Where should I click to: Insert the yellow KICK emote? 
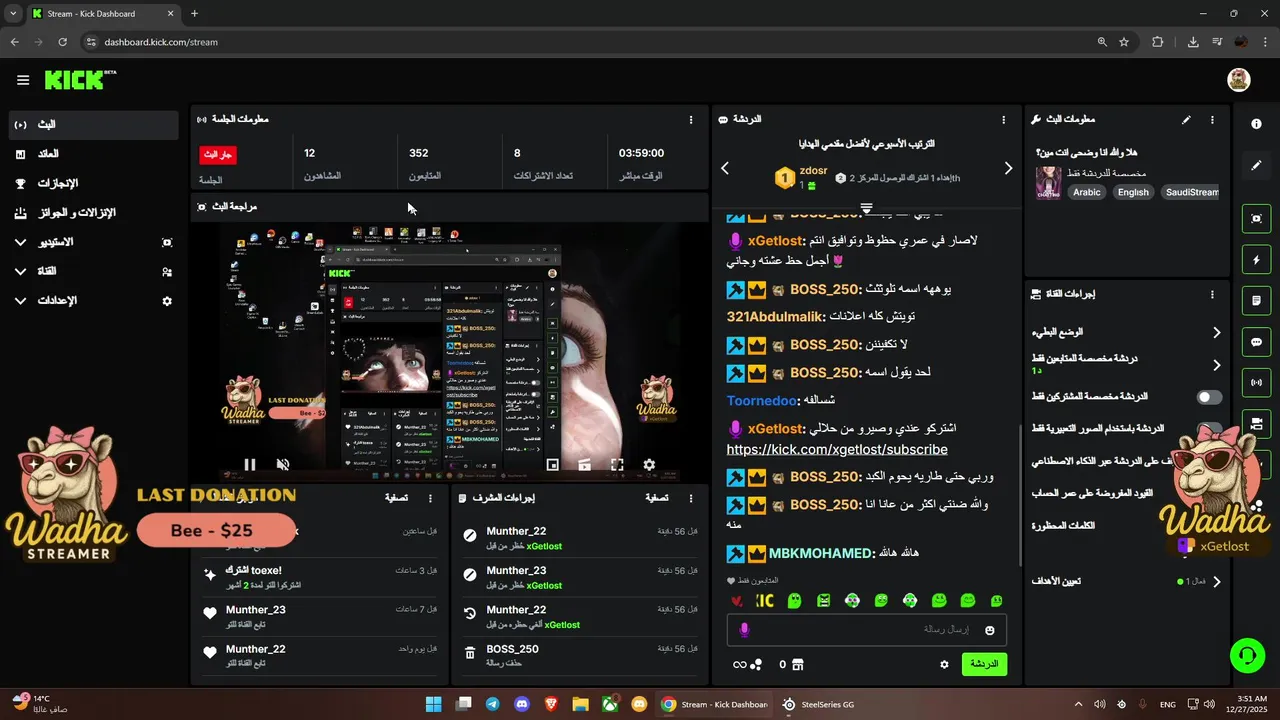coord(765,601)
